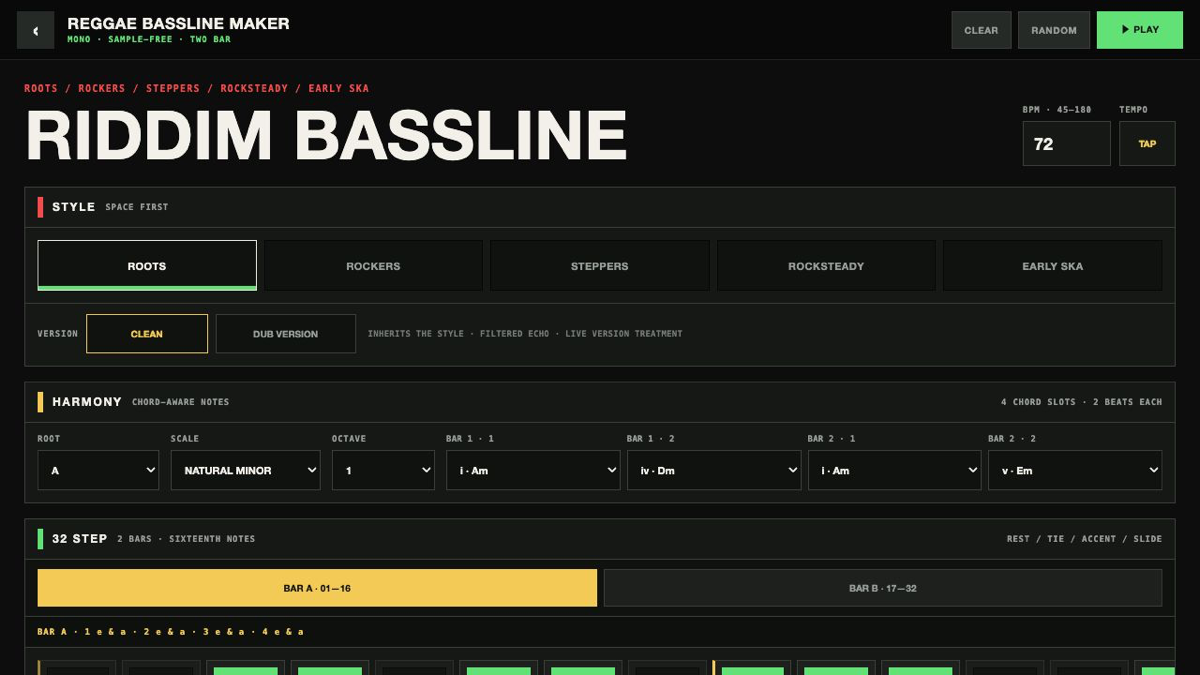This screenshot has height=675, width=1200.
Task: Select the Steppers style
Action: point(600,266)
